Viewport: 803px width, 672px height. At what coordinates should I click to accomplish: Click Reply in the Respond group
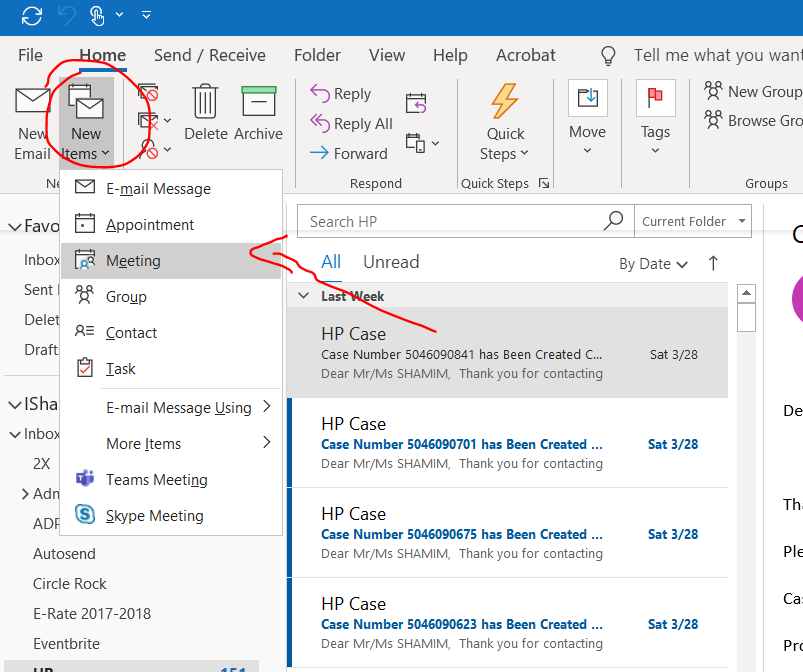(341, 94)
